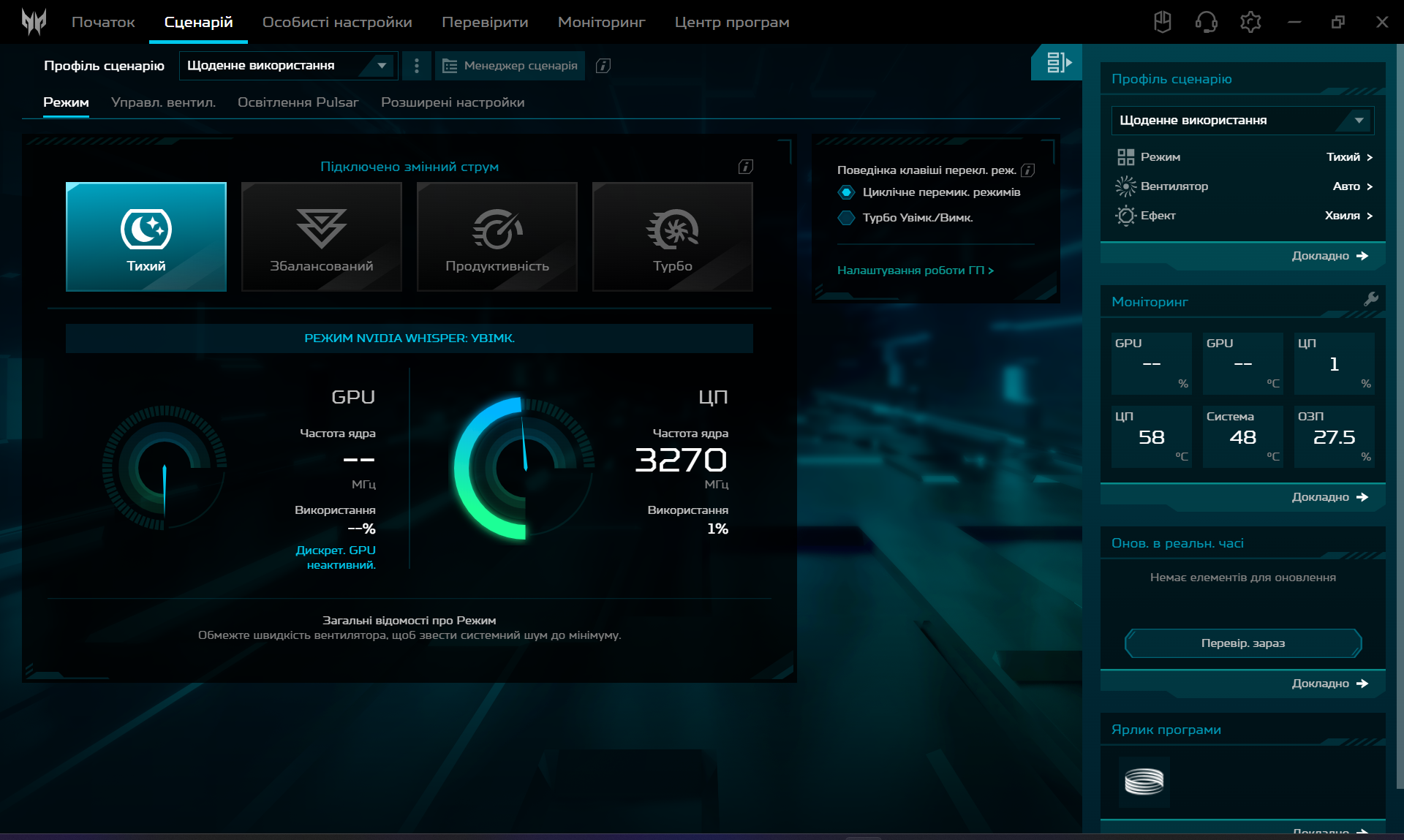Select Турбо Увімк./Вимк. radio option

846,218
